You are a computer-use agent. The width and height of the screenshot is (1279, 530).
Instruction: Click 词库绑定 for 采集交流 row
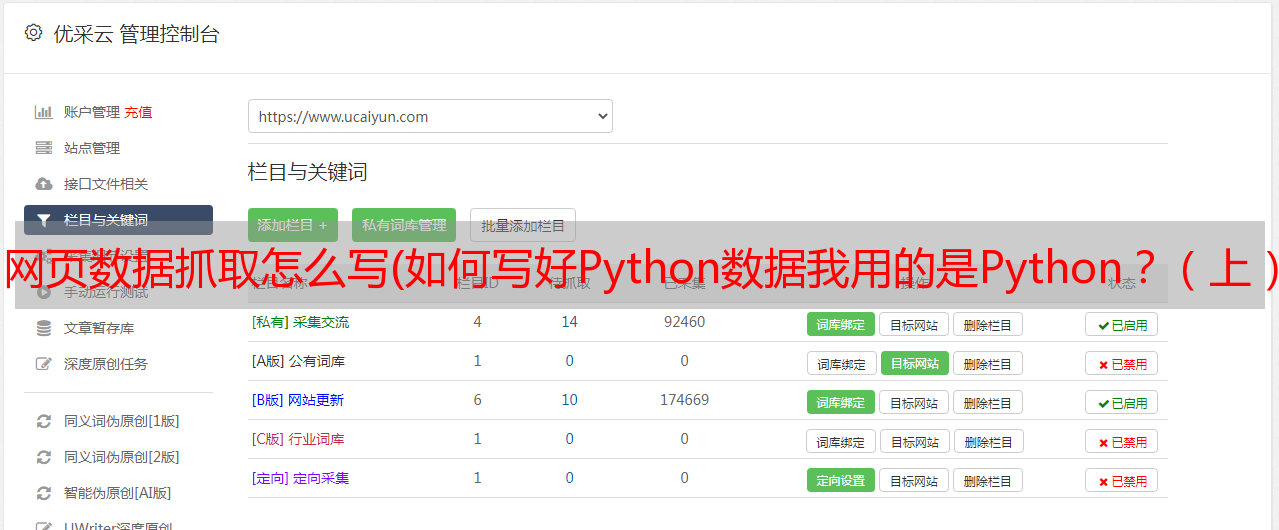(x=841, y=324)
